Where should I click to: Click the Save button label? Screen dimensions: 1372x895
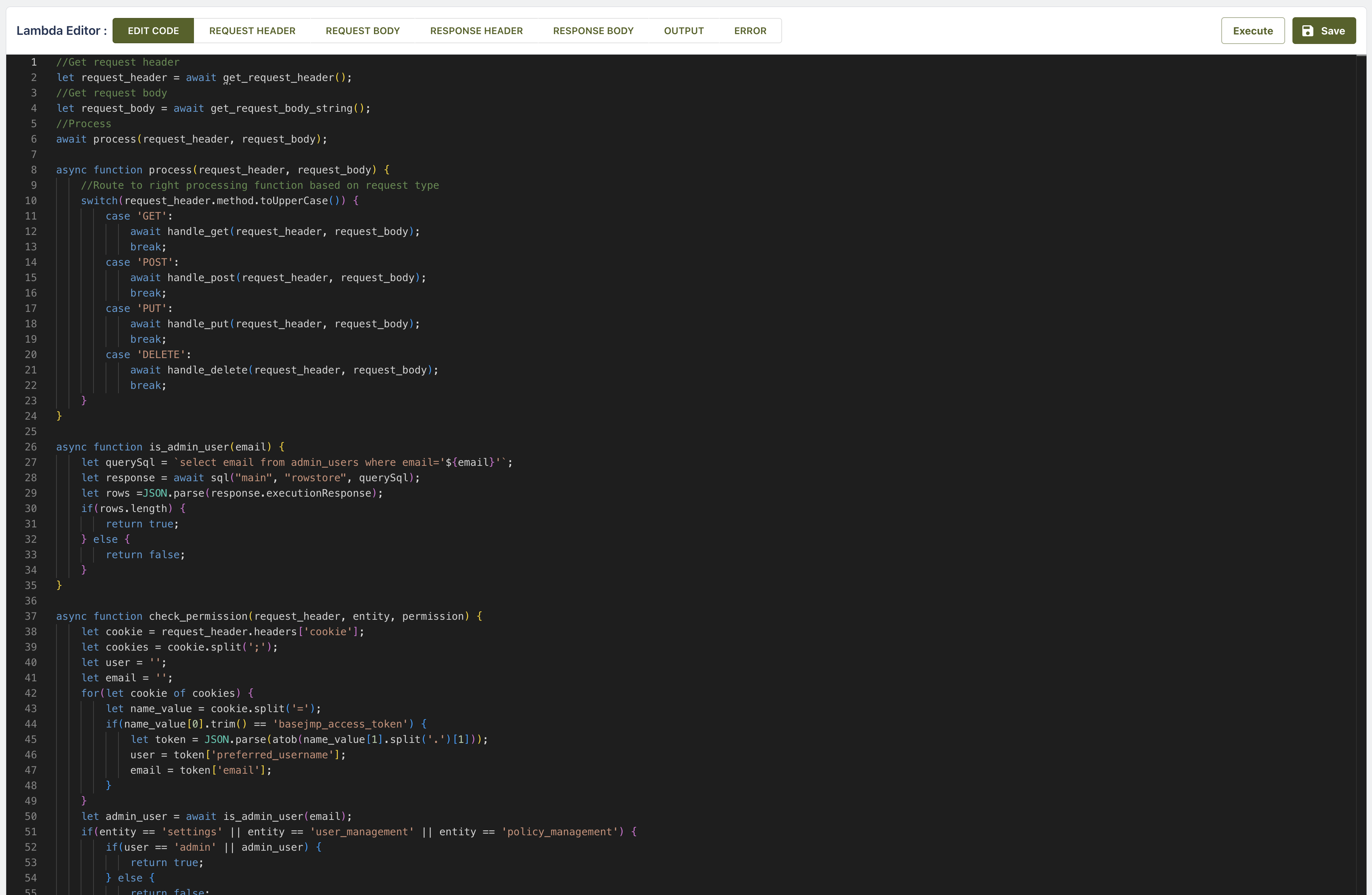(1333, 31)
